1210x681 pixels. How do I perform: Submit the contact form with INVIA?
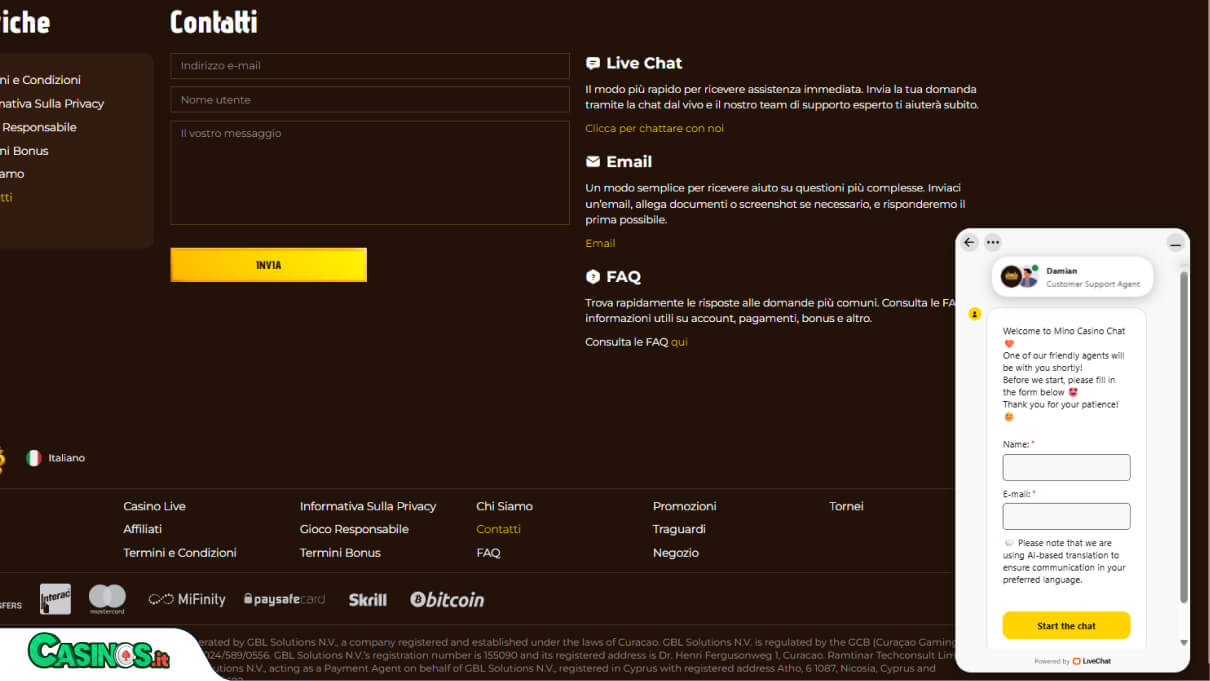tap(268, 265)
